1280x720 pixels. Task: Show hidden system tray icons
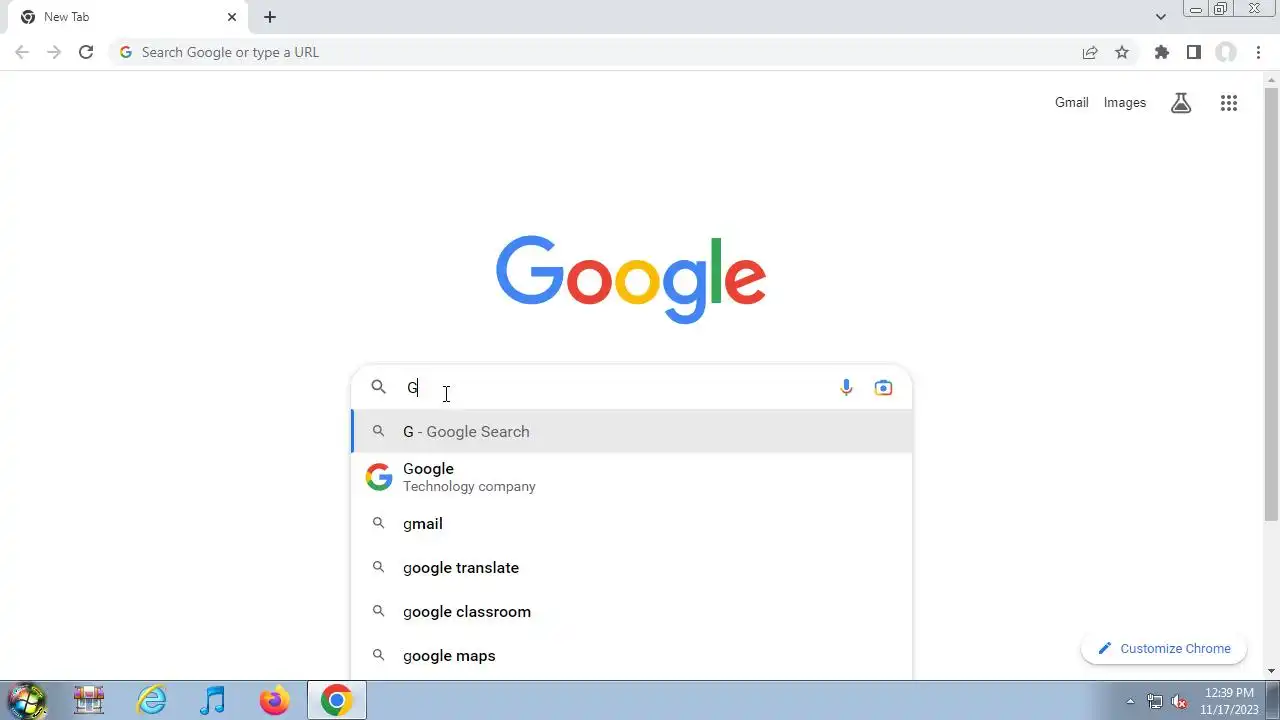click(1130, 701)
